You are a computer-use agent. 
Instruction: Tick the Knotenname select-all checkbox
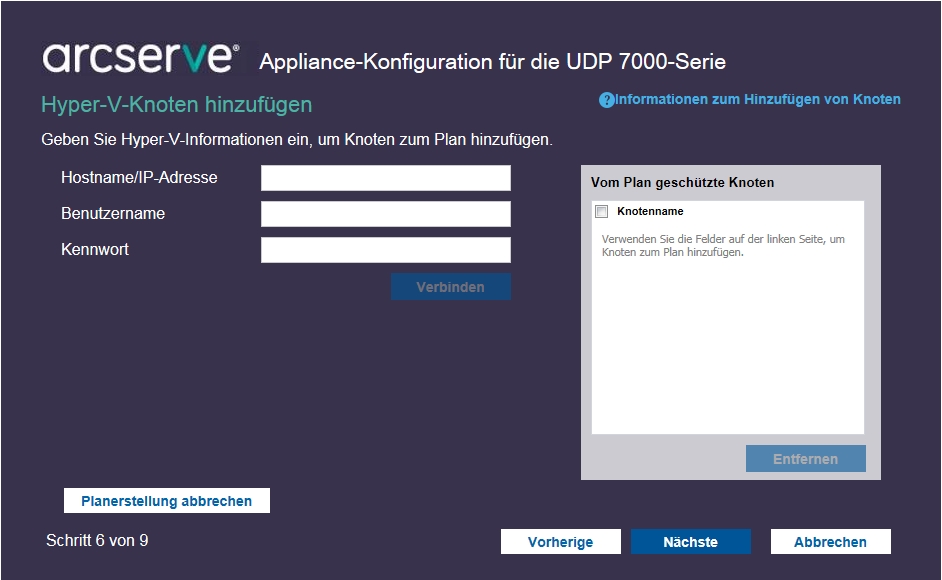(601, 212)
